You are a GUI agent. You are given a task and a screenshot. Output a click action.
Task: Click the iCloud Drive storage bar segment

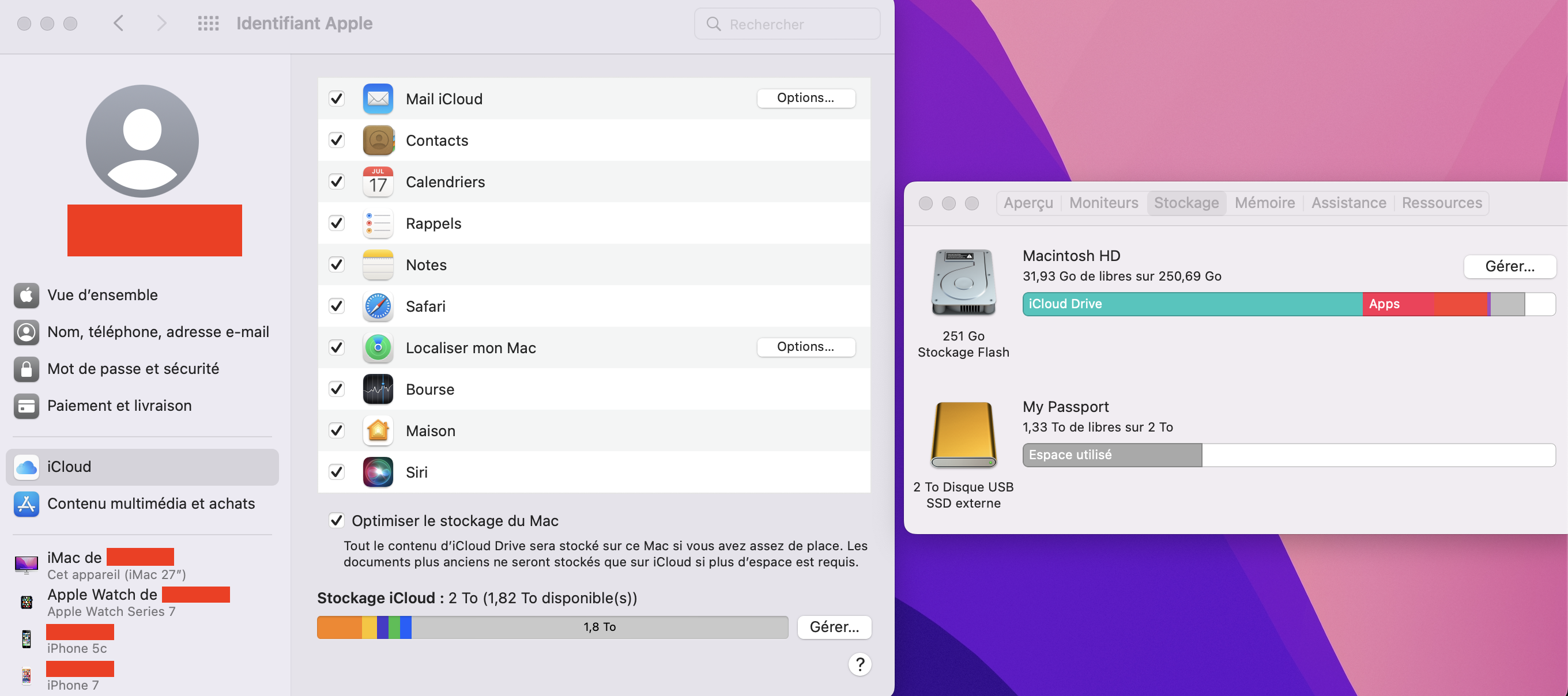1191,304
